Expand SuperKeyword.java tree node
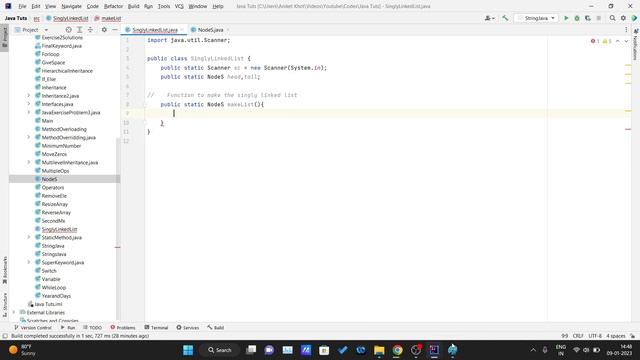This screenshot has width=640, height=360. (29, 262)
